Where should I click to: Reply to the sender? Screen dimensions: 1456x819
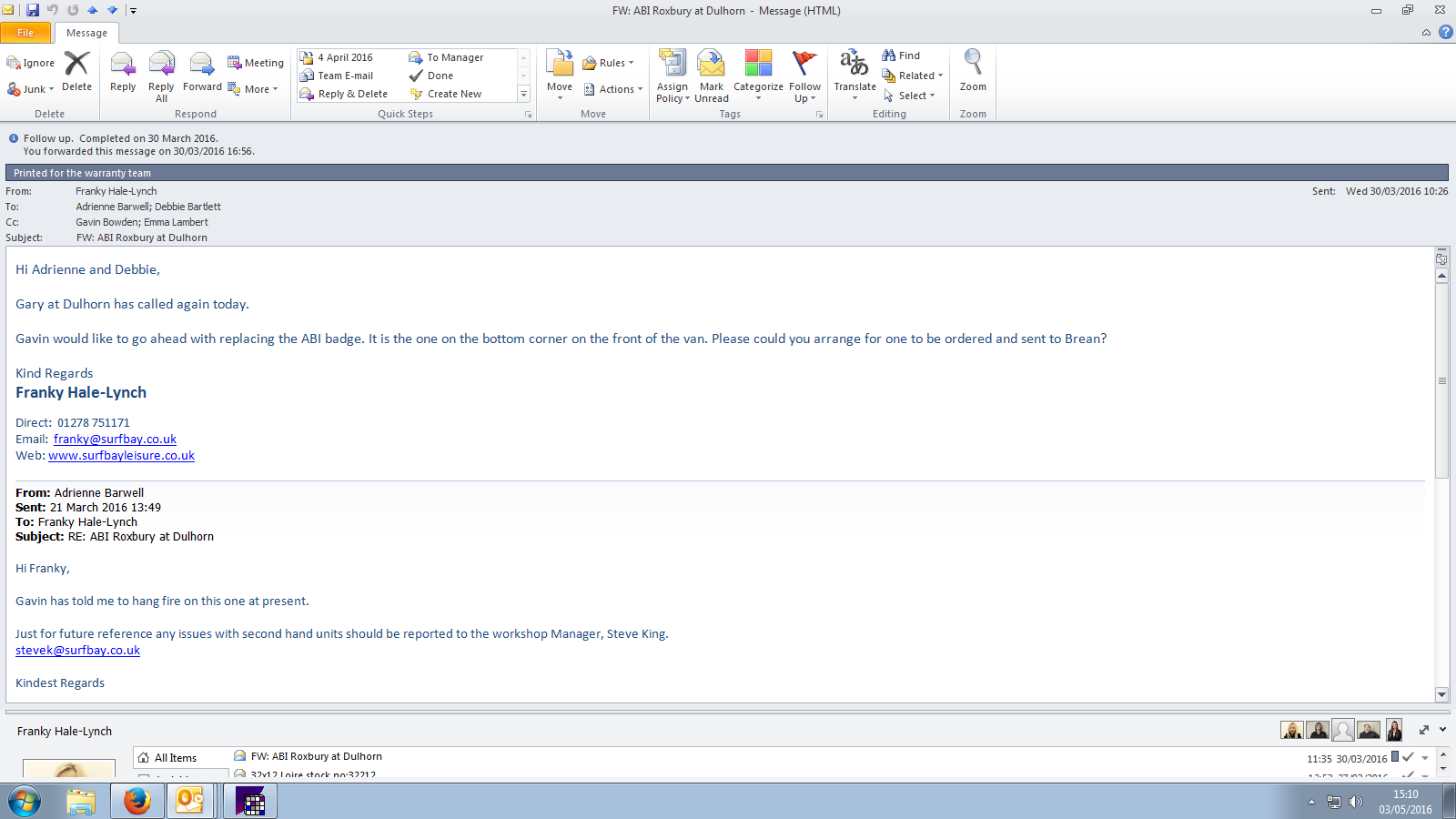point(123,73)
